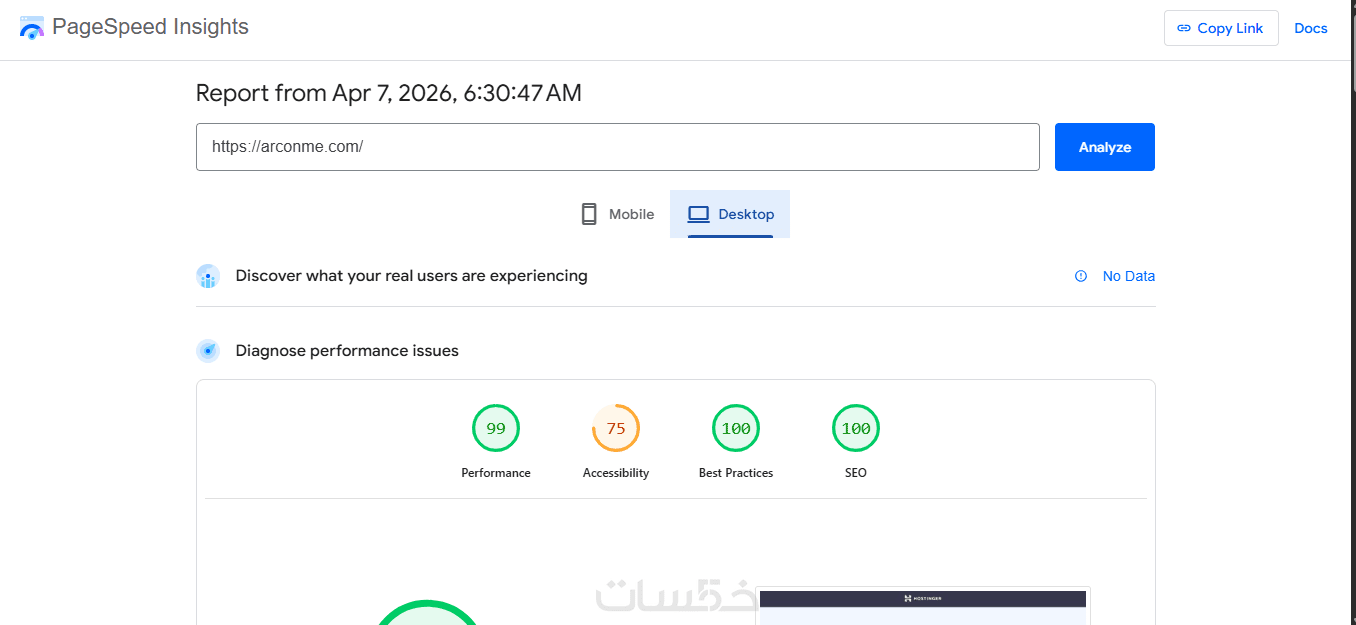This screenshot has height=625, width=1356.
Task: Open the Docs link
Action: pyautogui.click(x=1310, y=28)
